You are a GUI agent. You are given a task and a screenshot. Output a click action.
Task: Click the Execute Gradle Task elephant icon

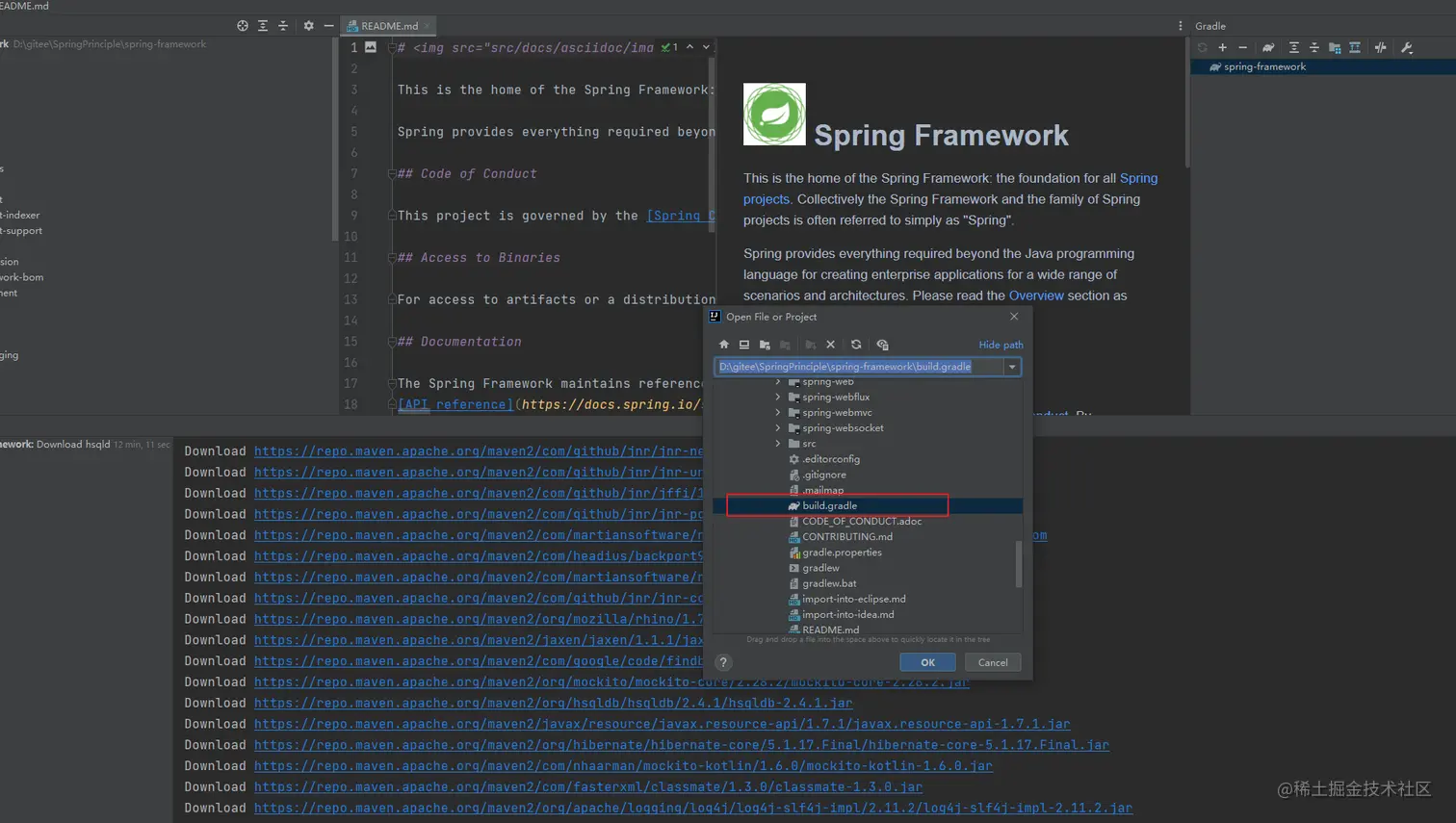[1268, 47]
